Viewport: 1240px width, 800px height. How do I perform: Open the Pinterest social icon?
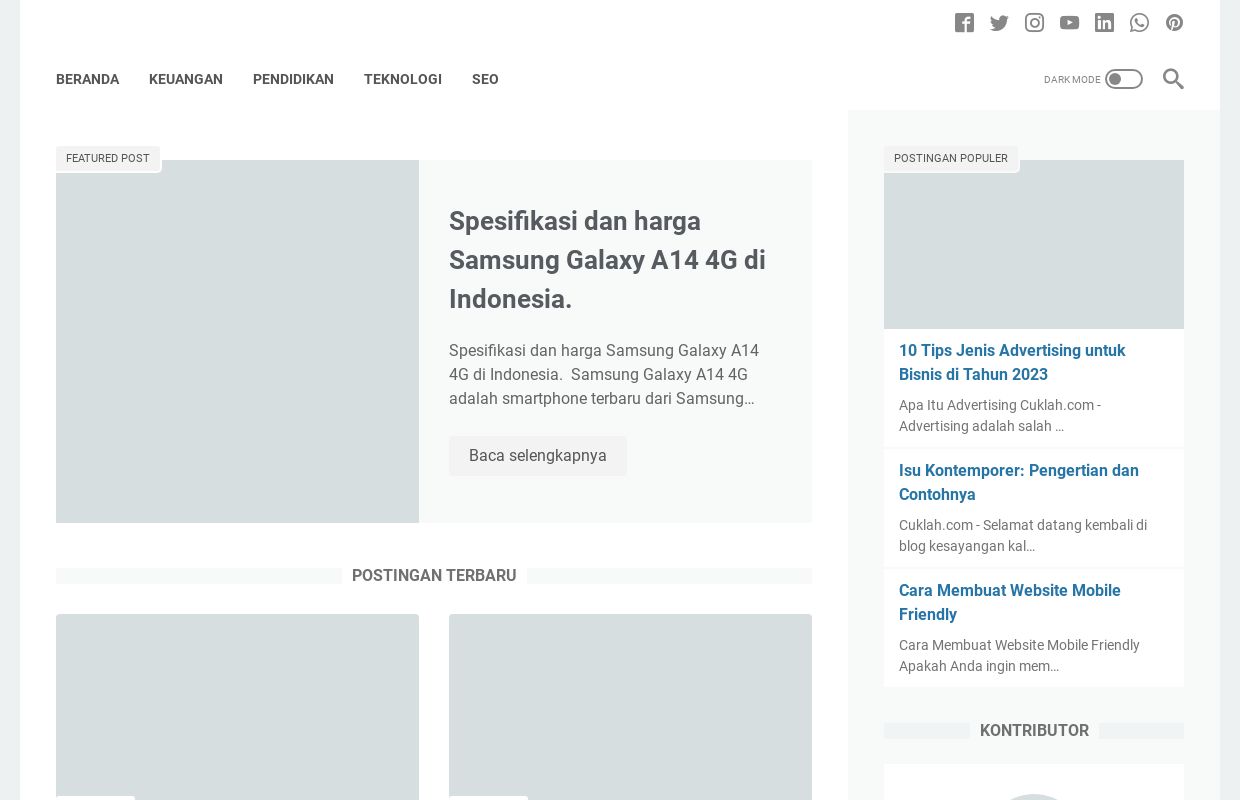pos(1174,23)
